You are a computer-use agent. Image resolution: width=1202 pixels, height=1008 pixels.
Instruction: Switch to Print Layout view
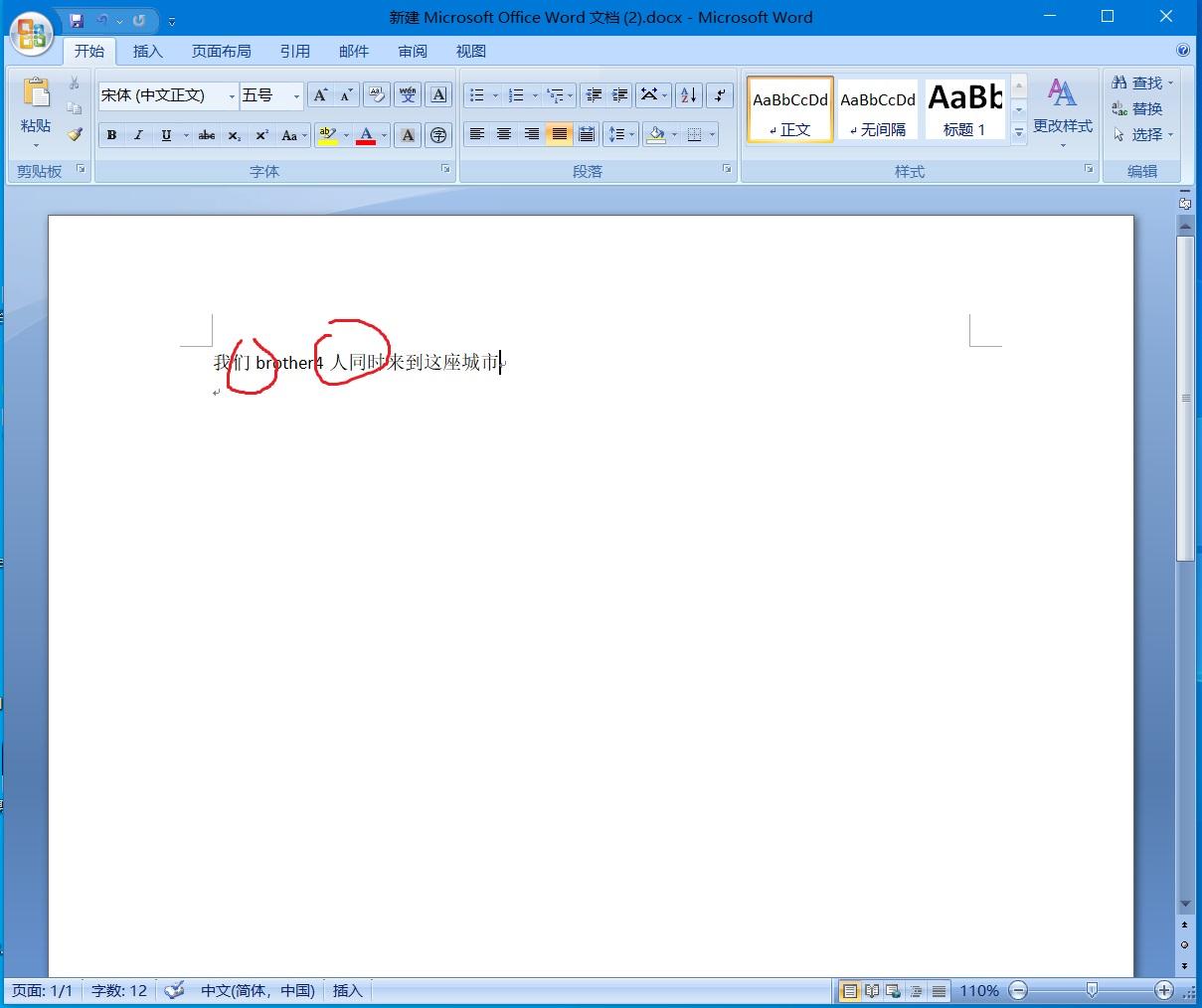pos(850,991)
